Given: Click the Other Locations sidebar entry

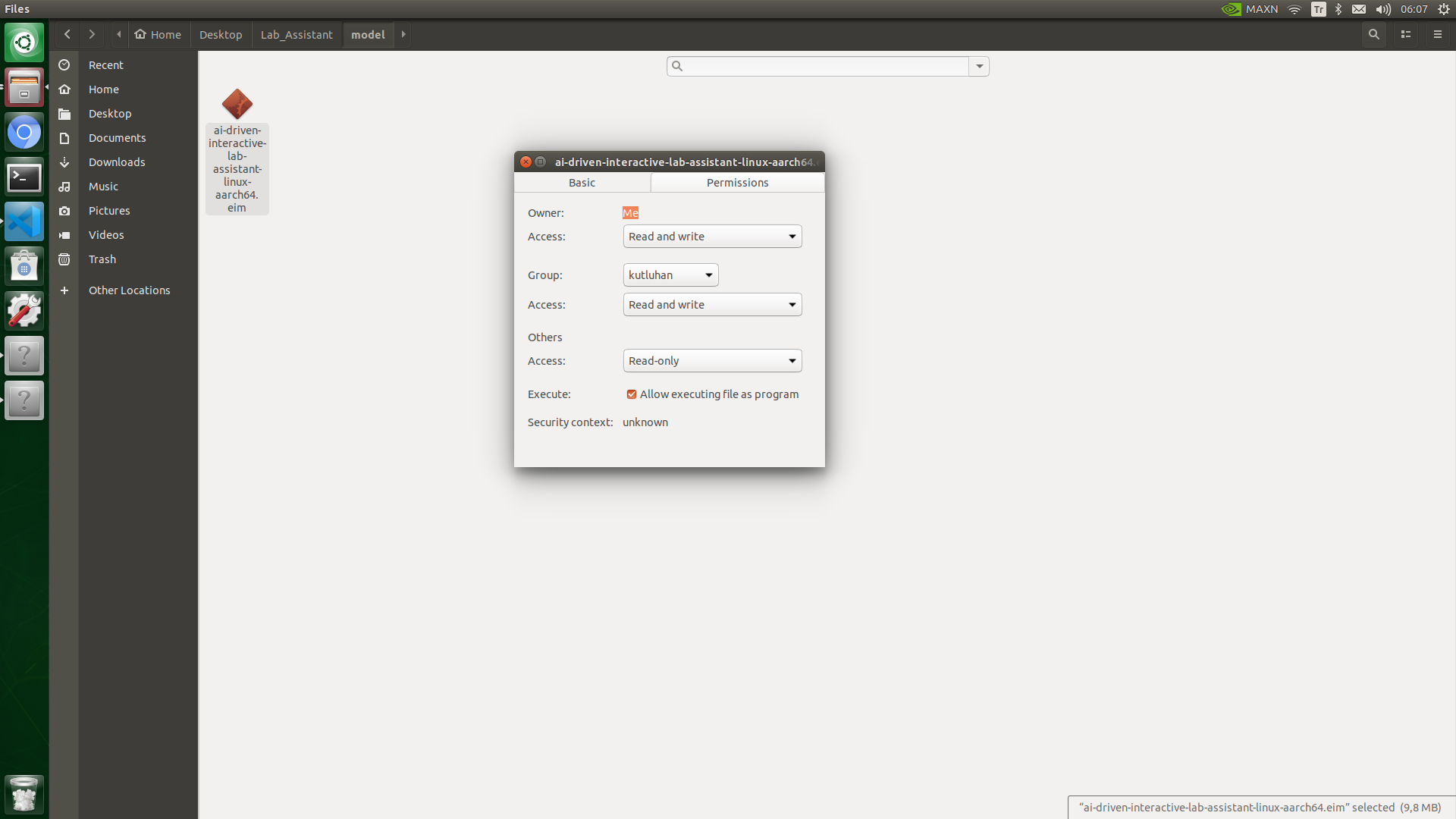Looking at the screenshot, I should (x=130, y=289).
